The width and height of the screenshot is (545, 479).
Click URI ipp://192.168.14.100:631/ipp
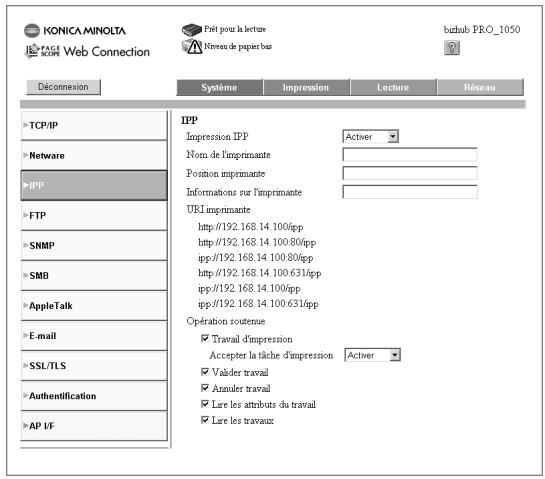click(258, 303)
